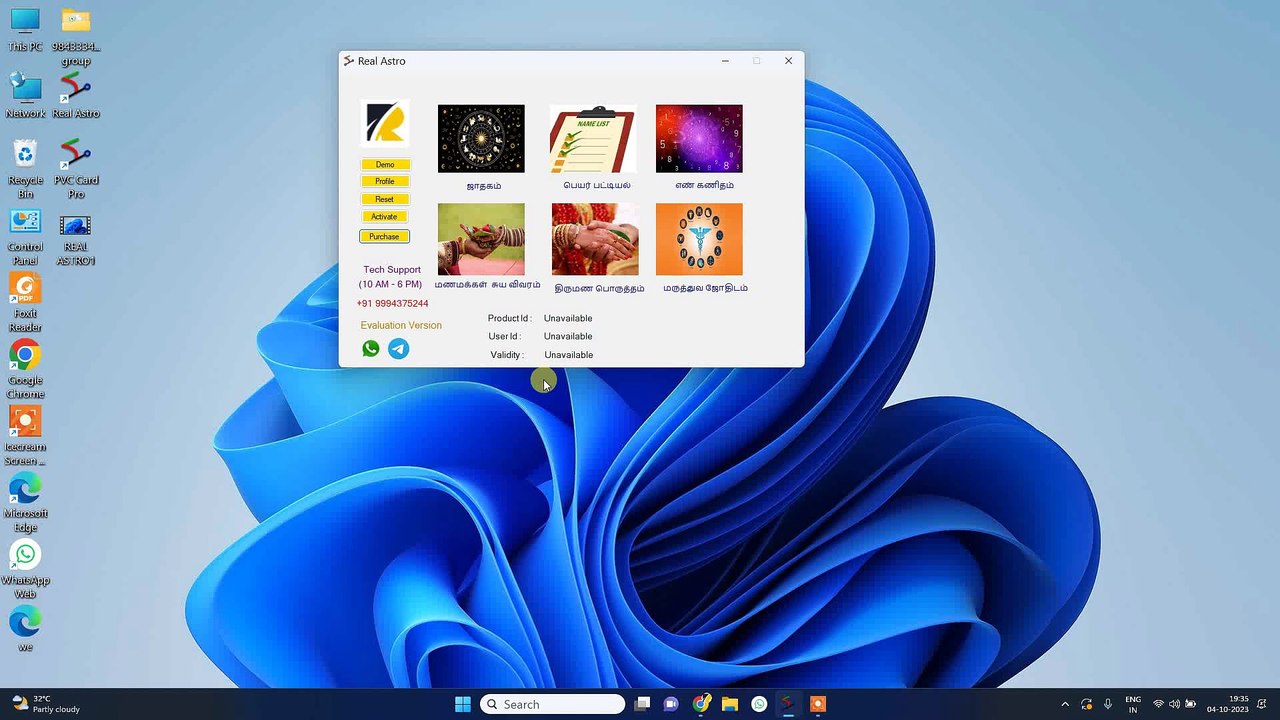Open the Wi-Fi network tray icon
This screenshot has width=1280, height=720.
[1158, 704]
